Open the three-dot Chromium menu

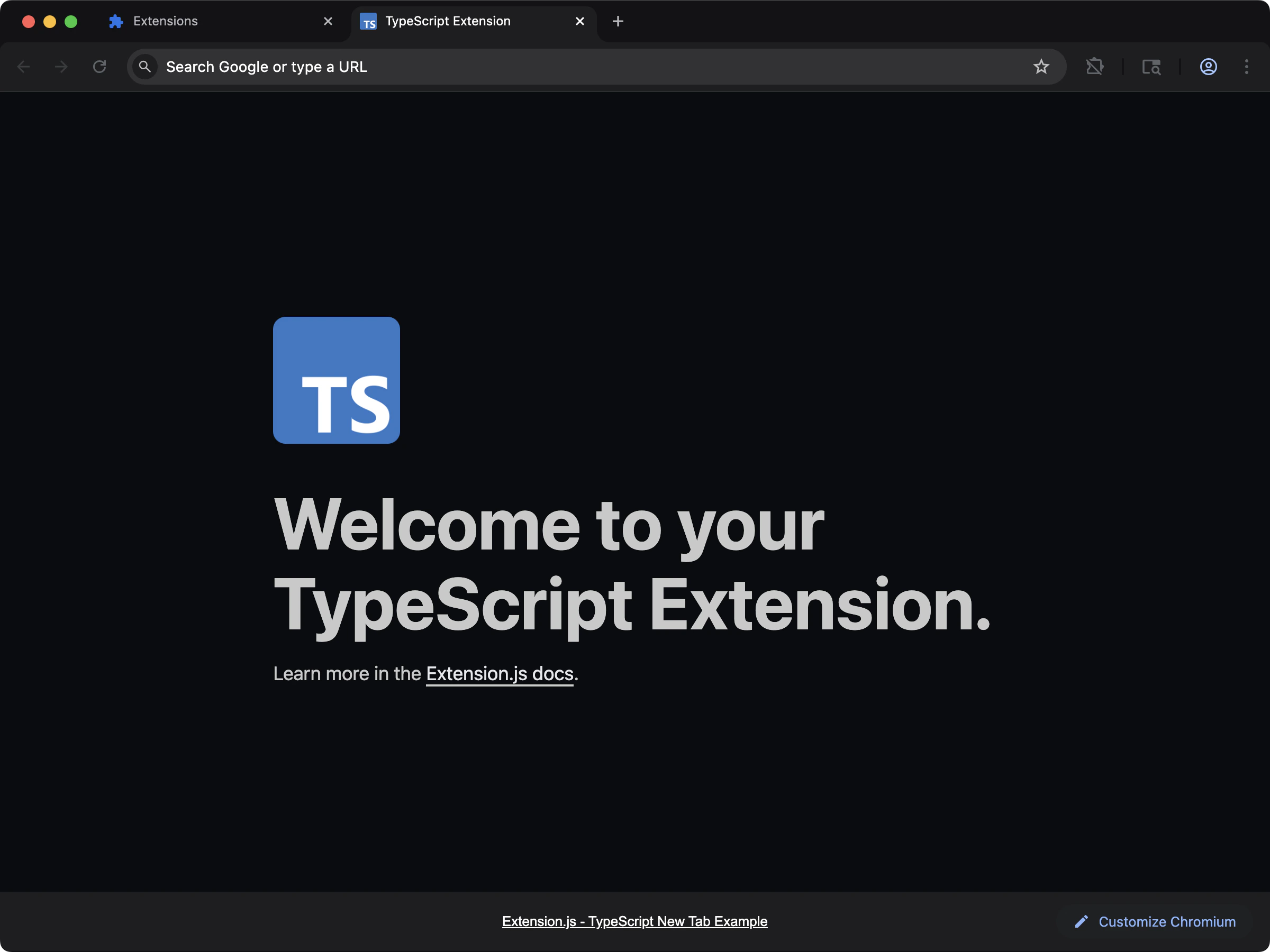coord(1247,67)
